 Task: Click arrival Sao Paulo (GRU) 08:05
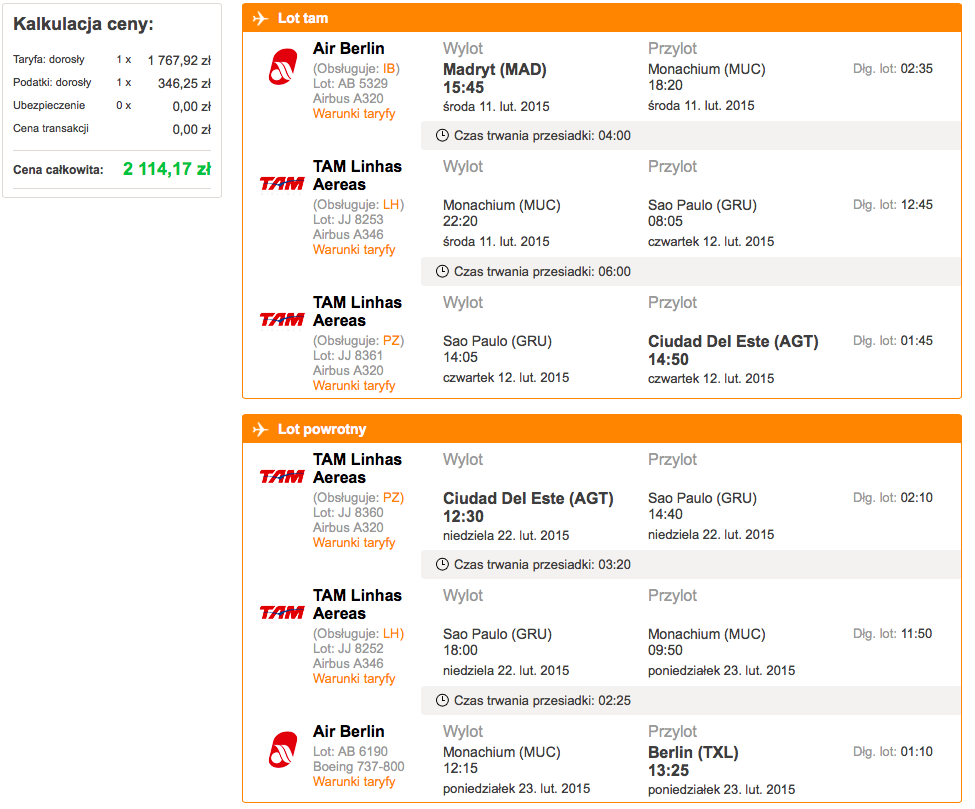coord(703,213)
